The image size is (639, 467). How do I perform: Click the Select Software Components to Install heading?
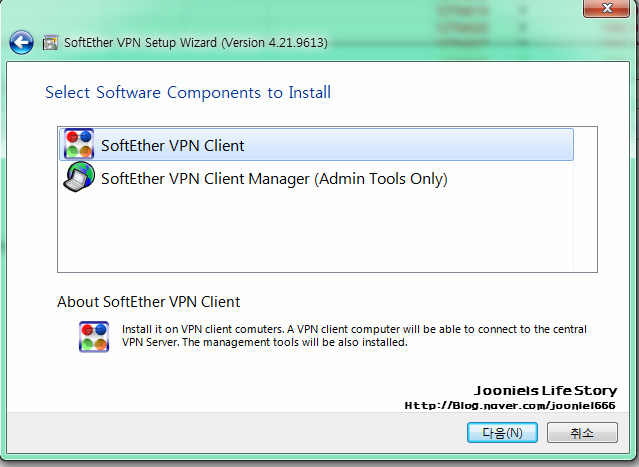(188, 93)
